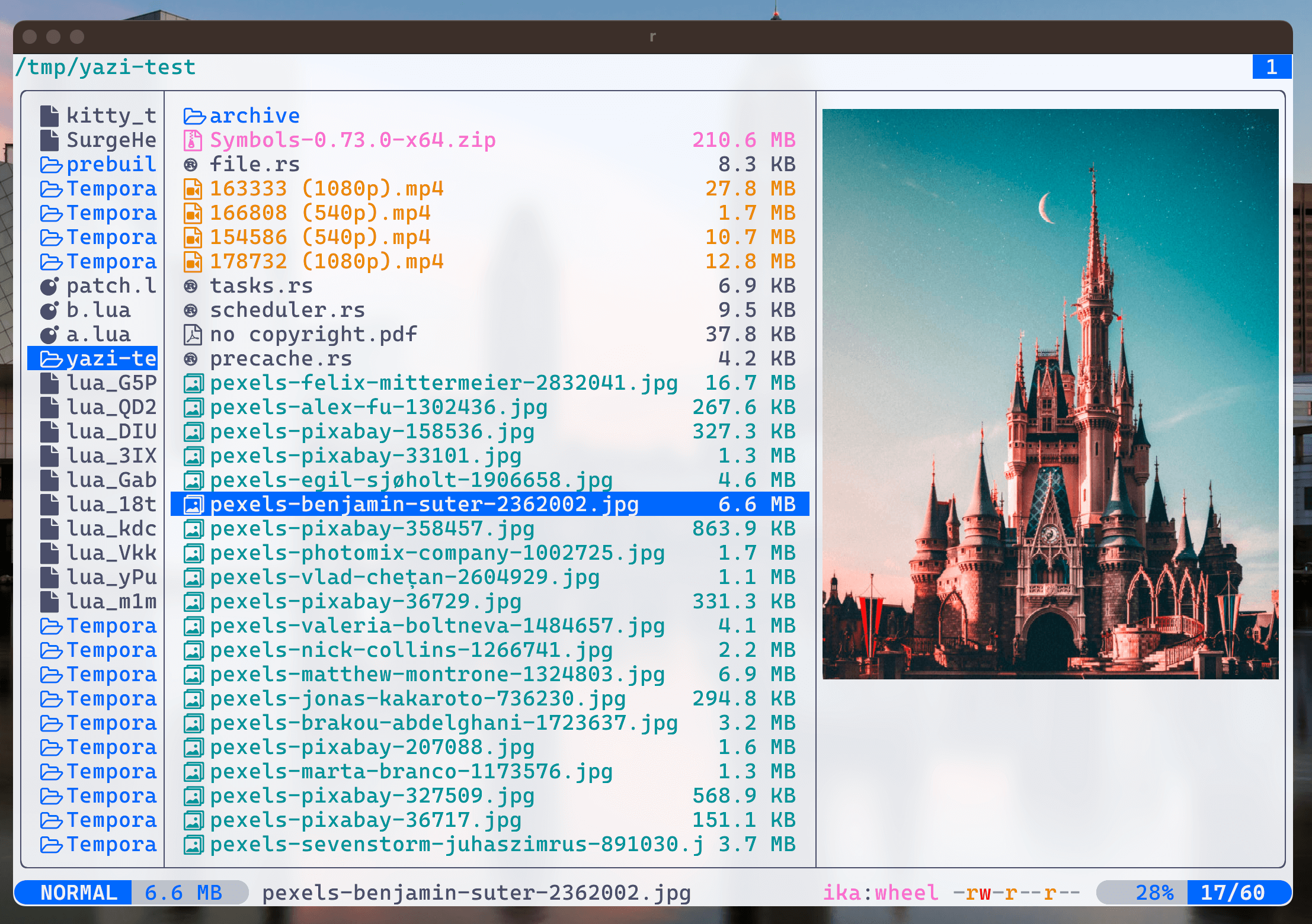1312x924 pixels.
Task: Click the document icon next to kitty_t
Action: click(x=50, y=115)
